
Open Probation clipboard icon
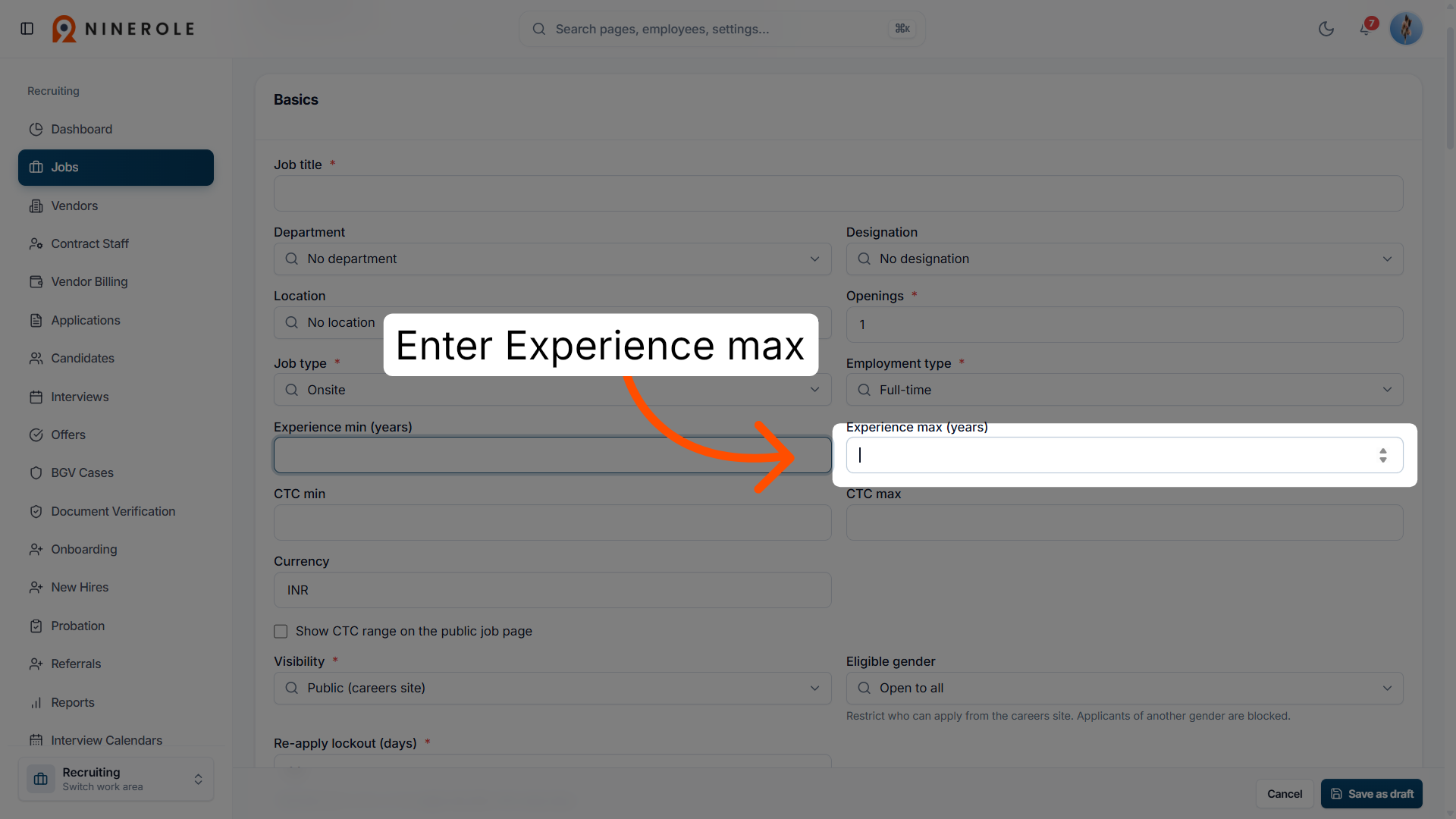click(x=36, y=626)
